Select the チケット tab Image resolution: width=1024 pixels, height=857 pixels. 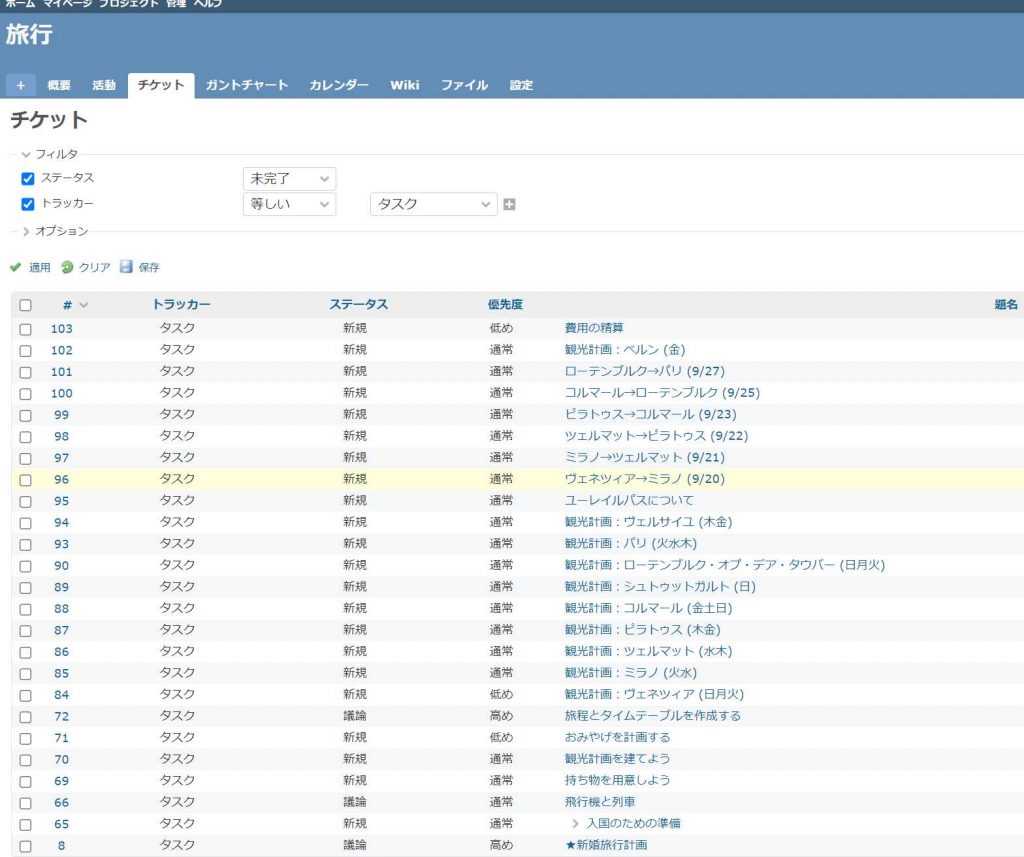point(161,86)
